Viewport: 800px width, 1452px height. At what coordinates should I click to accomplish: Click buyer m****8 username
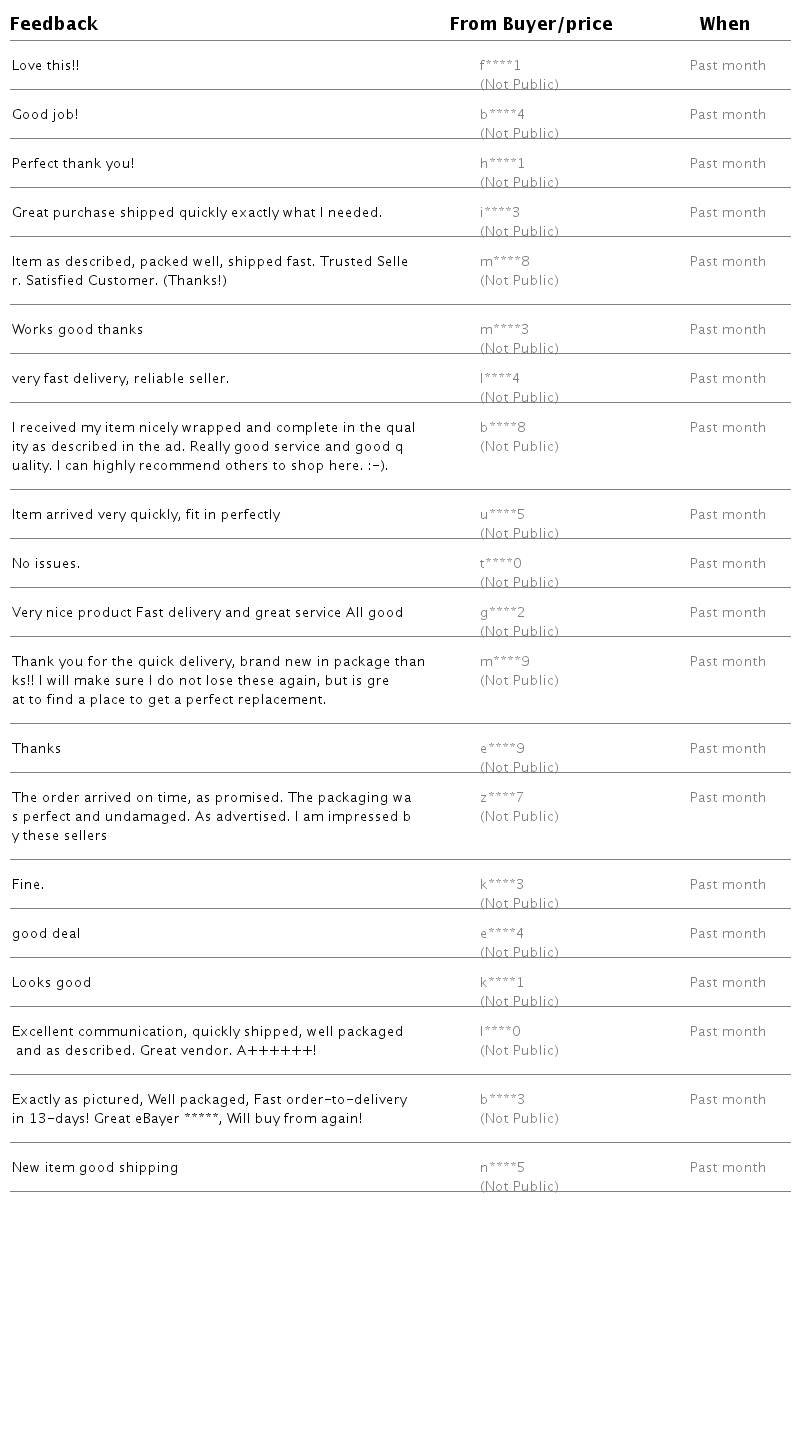pyautogui.click(x=505, y=262)
